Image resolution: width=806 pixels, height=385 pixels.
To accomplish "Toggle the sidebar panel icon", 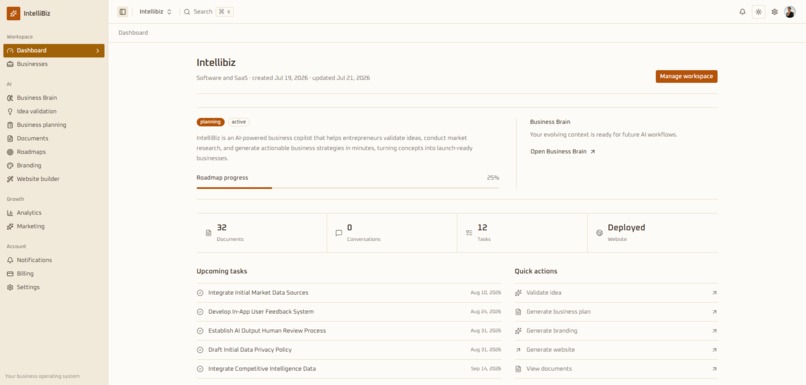I will [122, 12].
